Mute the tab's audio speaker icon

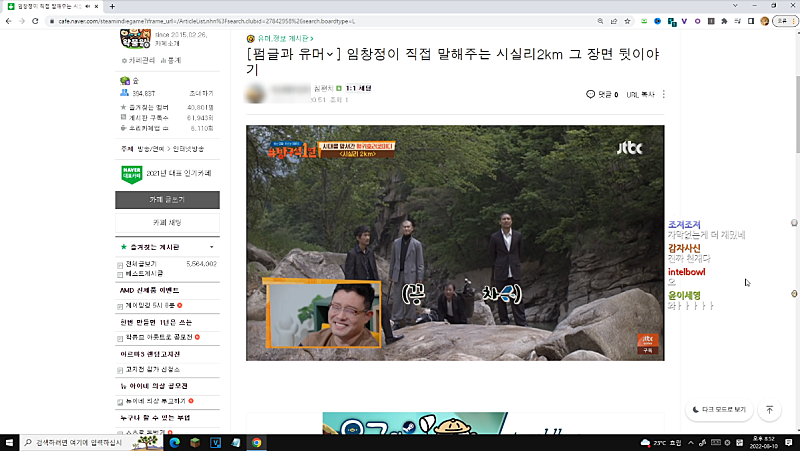tap(88, 6)
